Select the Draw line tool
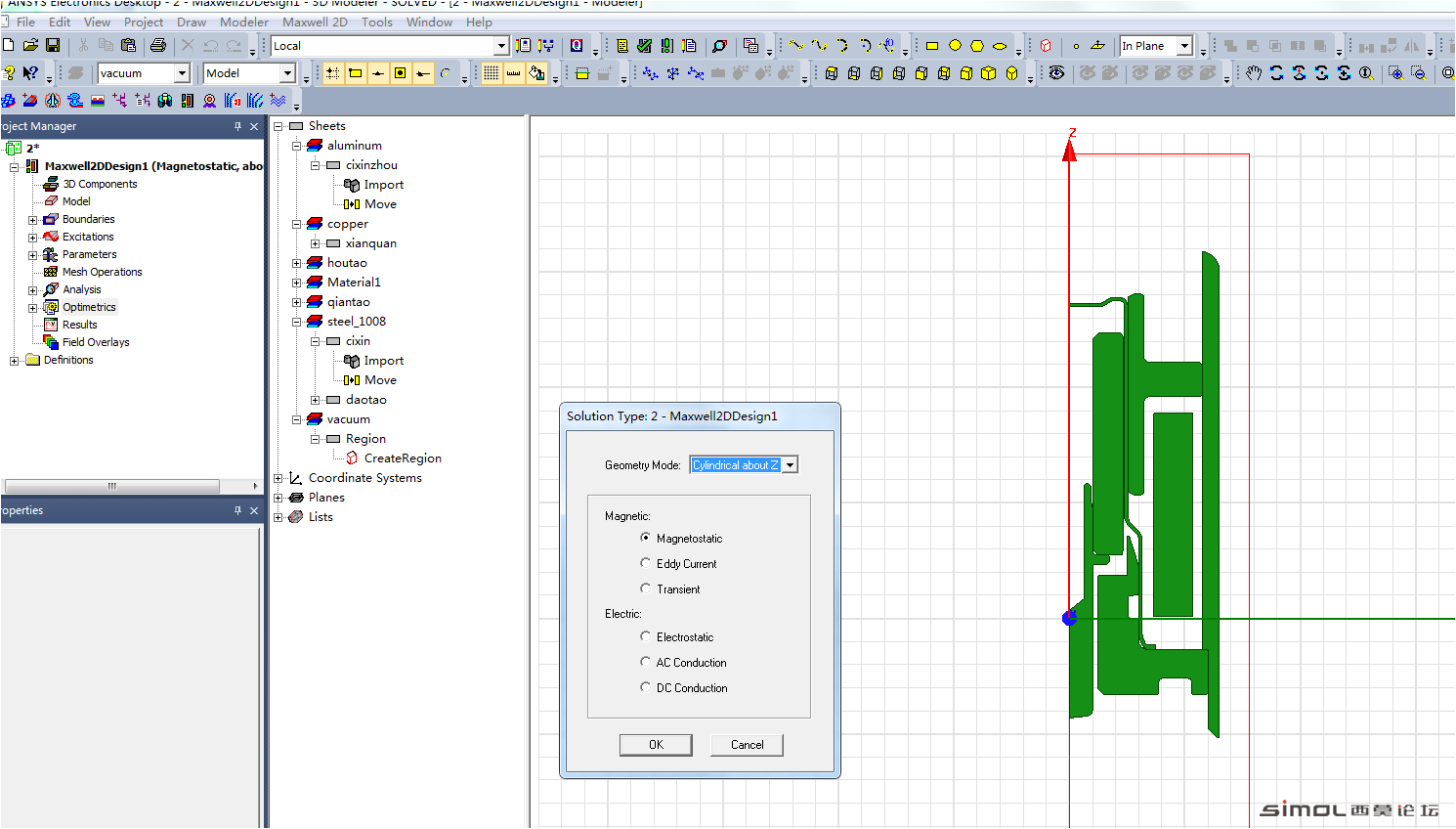The image size is (1456, 829). 796,45
